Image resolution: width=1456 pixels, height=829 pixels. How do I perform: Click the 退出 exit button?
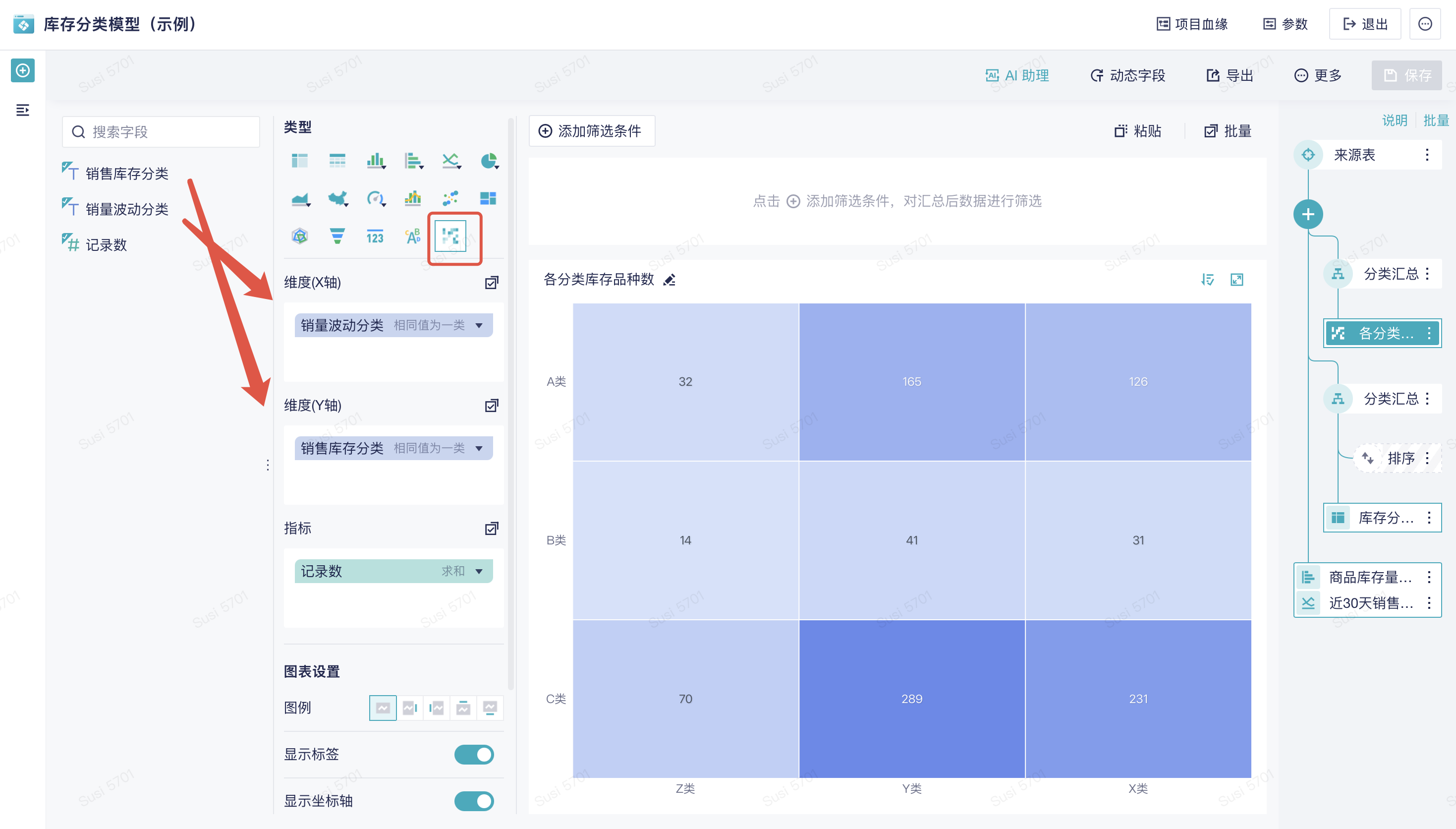tap(1365, 24)
